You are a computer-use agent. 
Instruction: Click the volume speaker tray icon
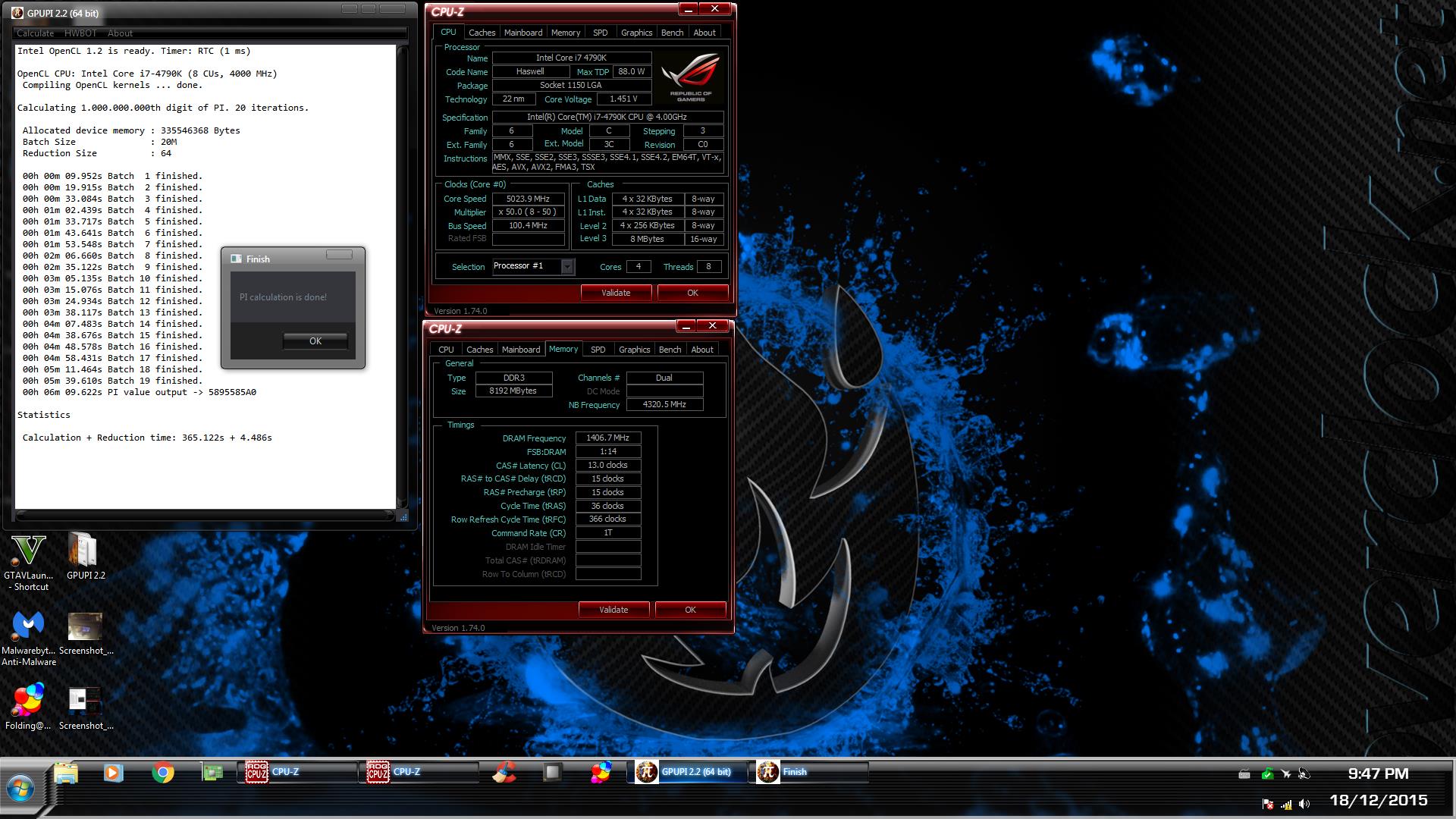coord(1304,804)
